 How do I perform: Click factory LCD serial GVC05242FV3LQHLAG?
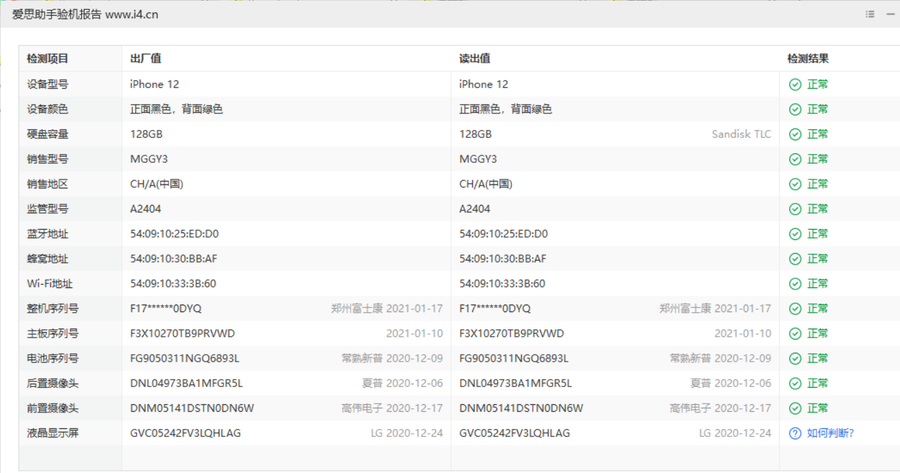[x=185, y=433]
